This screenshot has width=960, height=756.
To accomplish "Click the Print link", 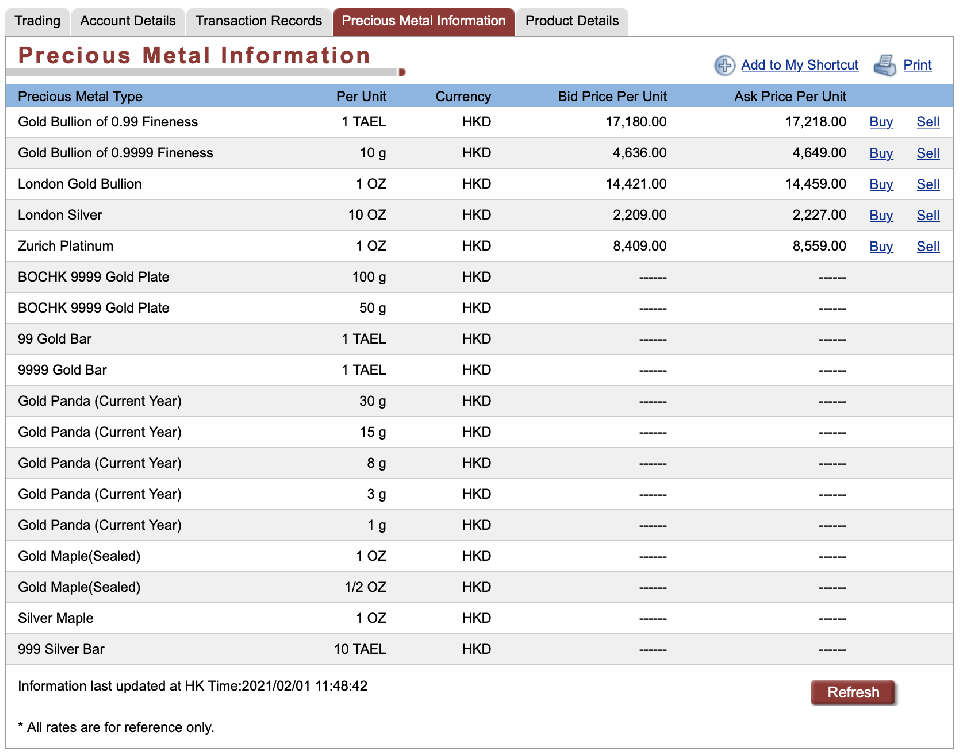I will [x=917, y=65].
